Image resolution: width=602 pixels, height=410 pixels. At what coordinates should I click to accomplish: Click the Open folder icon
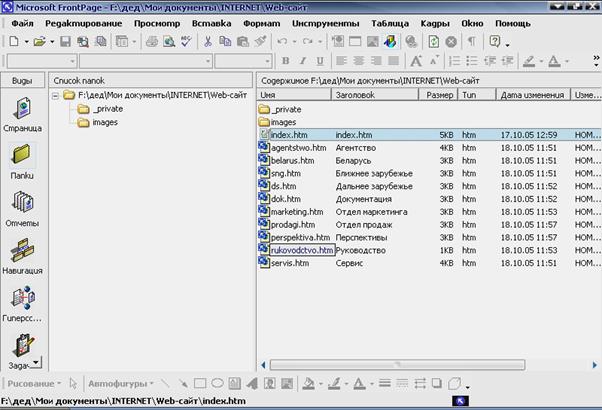click(40, 41)
